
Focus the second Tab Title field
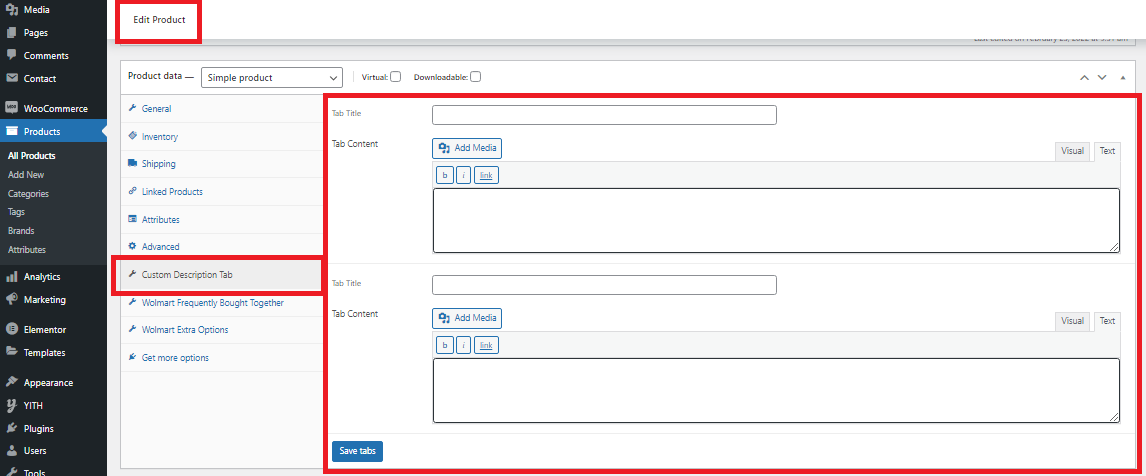[604, 284]
